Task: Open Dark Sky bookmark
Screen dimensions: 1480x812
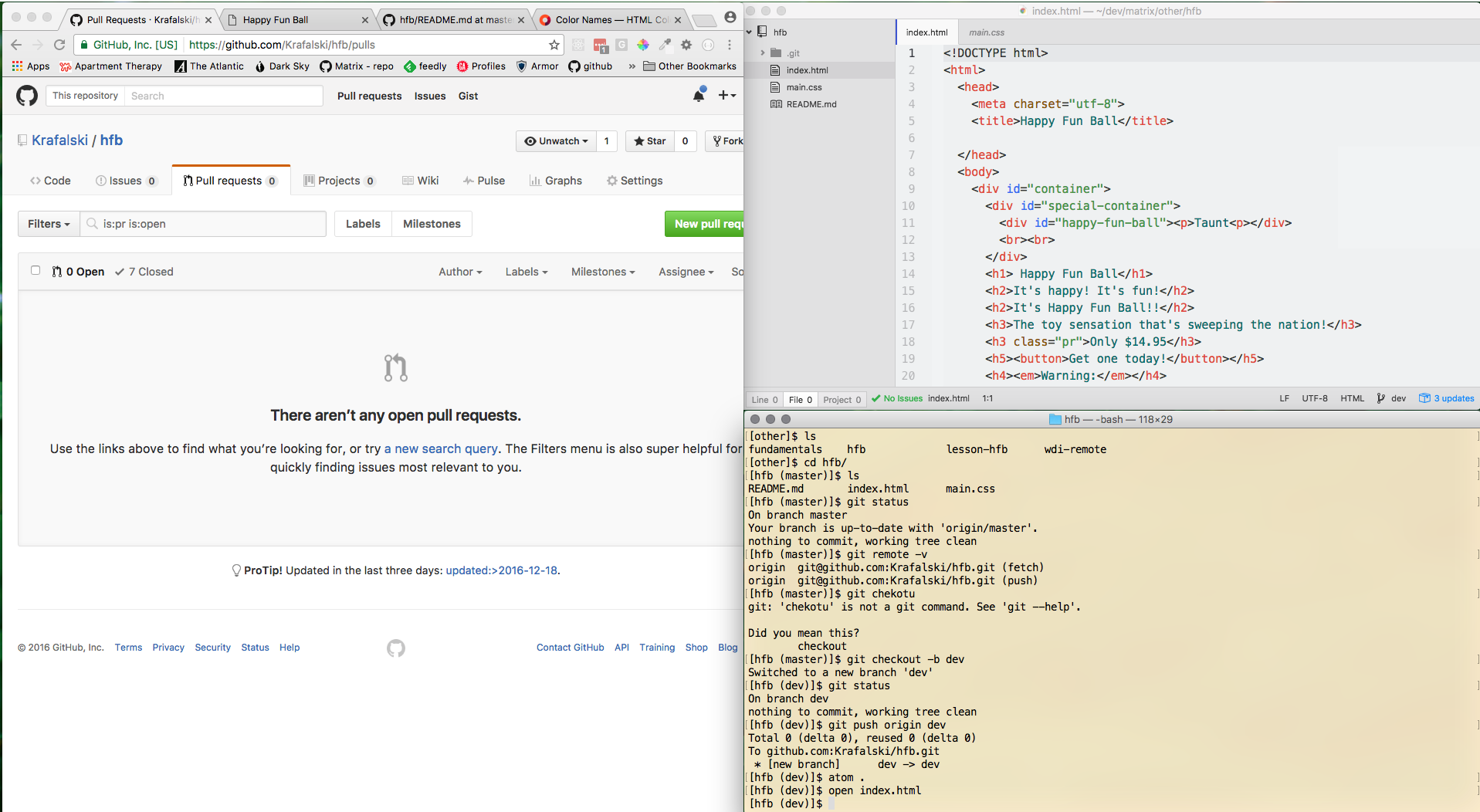Action: pos(283,66)
